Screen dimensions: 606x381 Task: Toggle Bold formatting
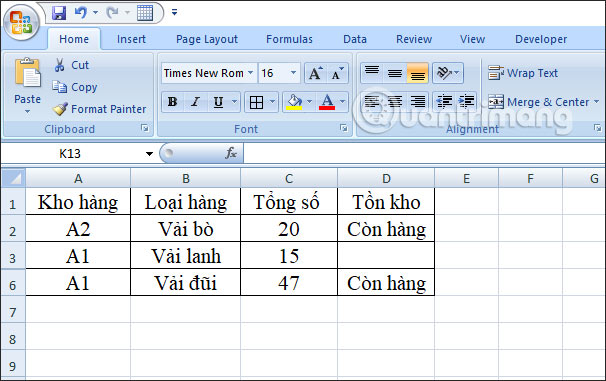point(172,102)
